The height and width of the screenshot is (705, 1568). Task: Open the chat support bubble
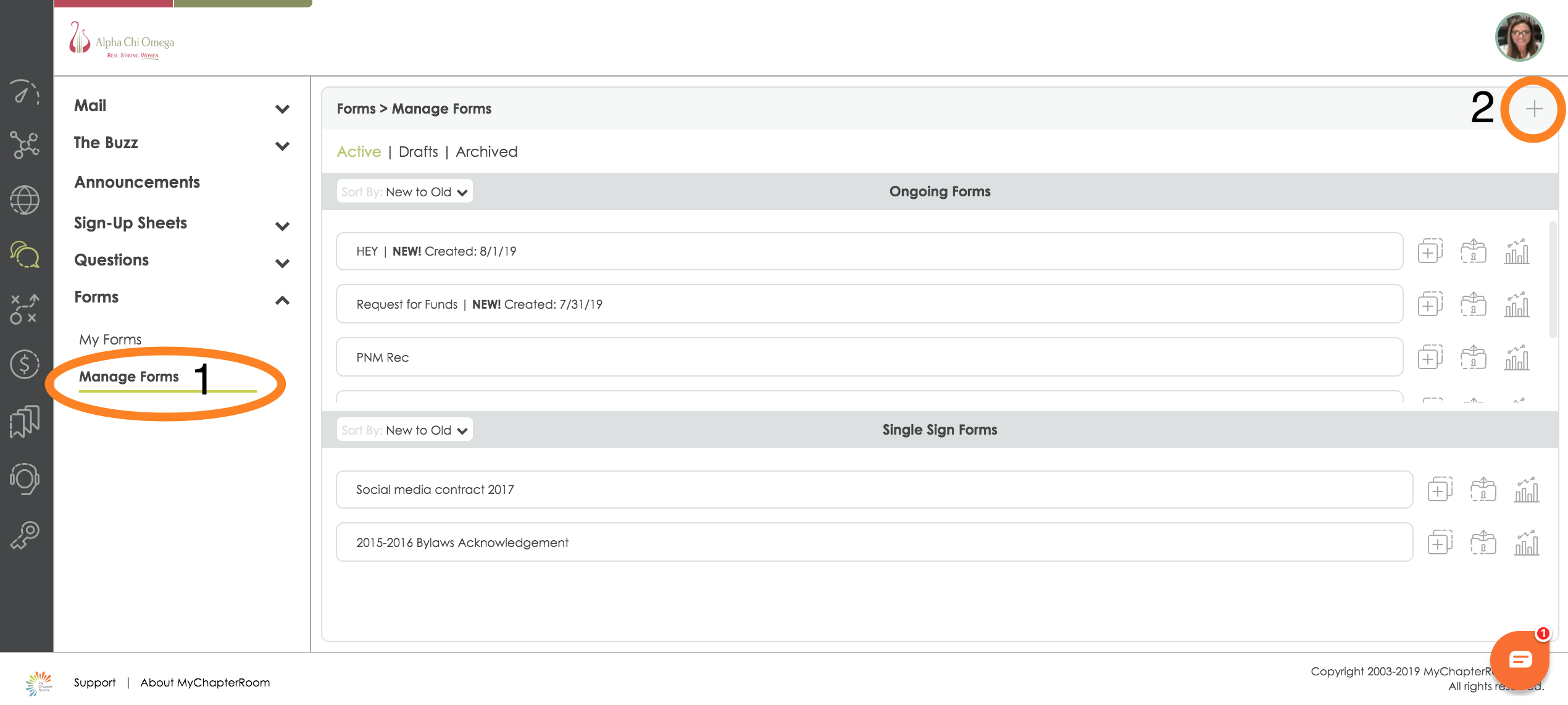pyautogui.click(x=1520, y=659)
